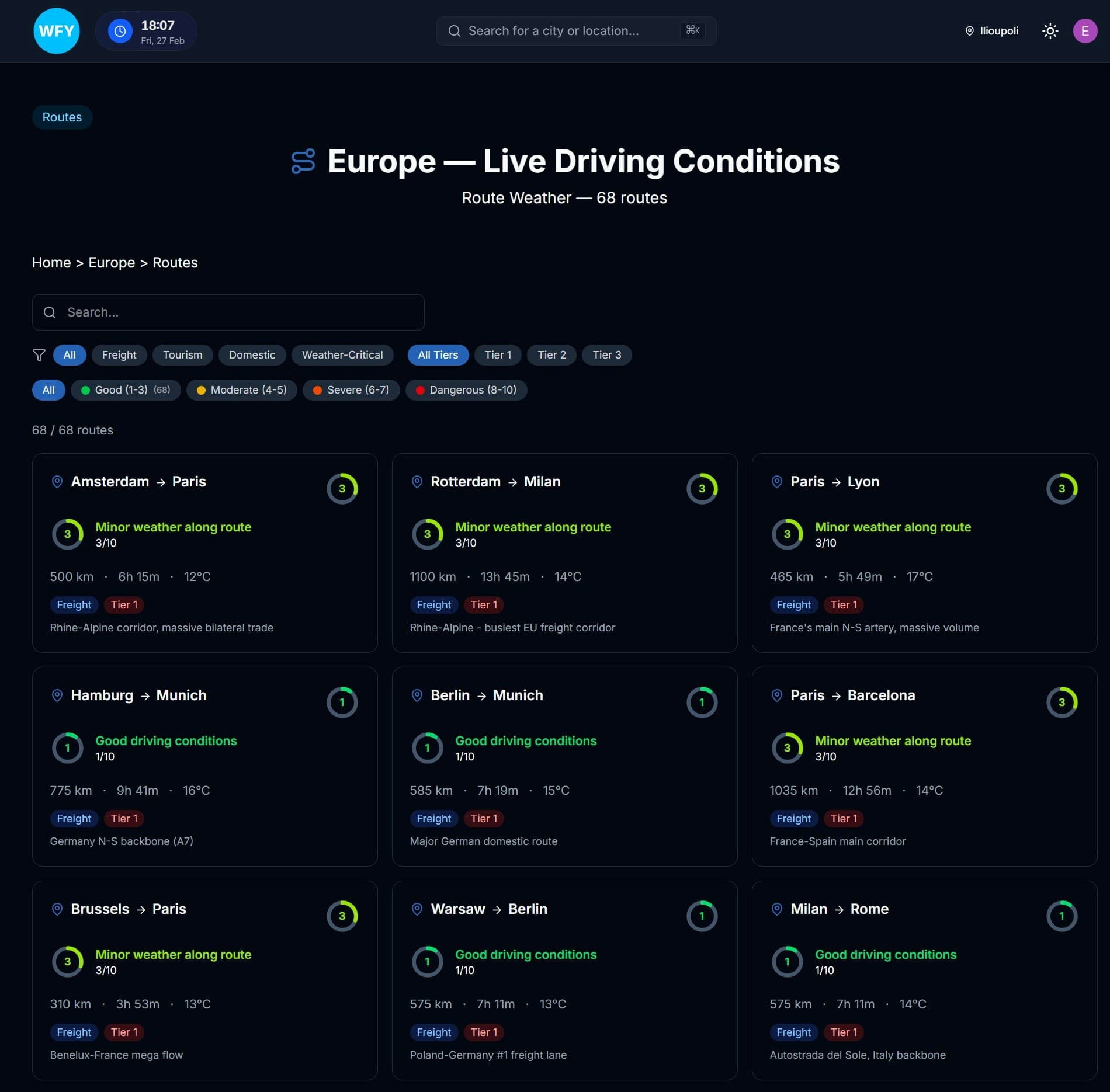This screenshot has height=1092, width=1110.
Task: Click Europe in the breadcrumb
Action: pos(112,263)
